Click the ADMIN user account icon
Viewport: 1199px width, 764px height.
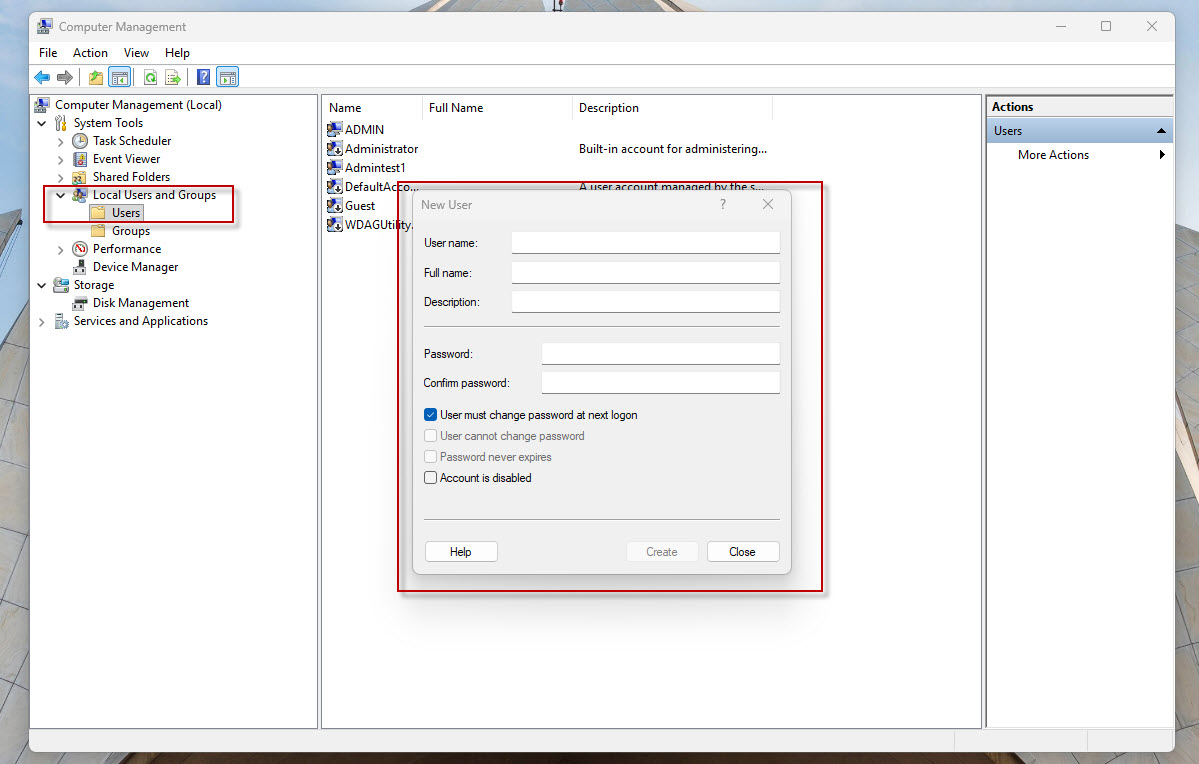click(x=334, y=129)
